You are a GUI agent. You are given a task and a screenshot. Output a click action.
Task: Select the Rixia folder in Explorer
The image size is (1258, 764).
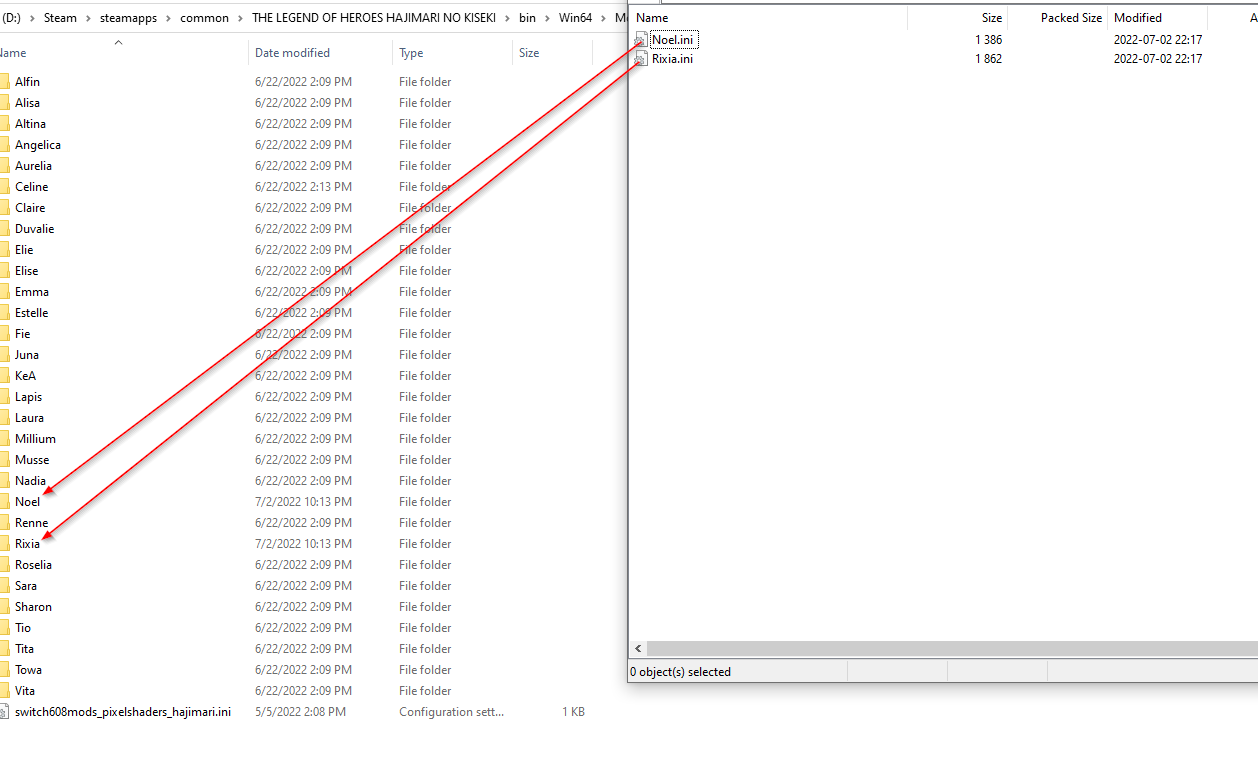coord(27,544)
